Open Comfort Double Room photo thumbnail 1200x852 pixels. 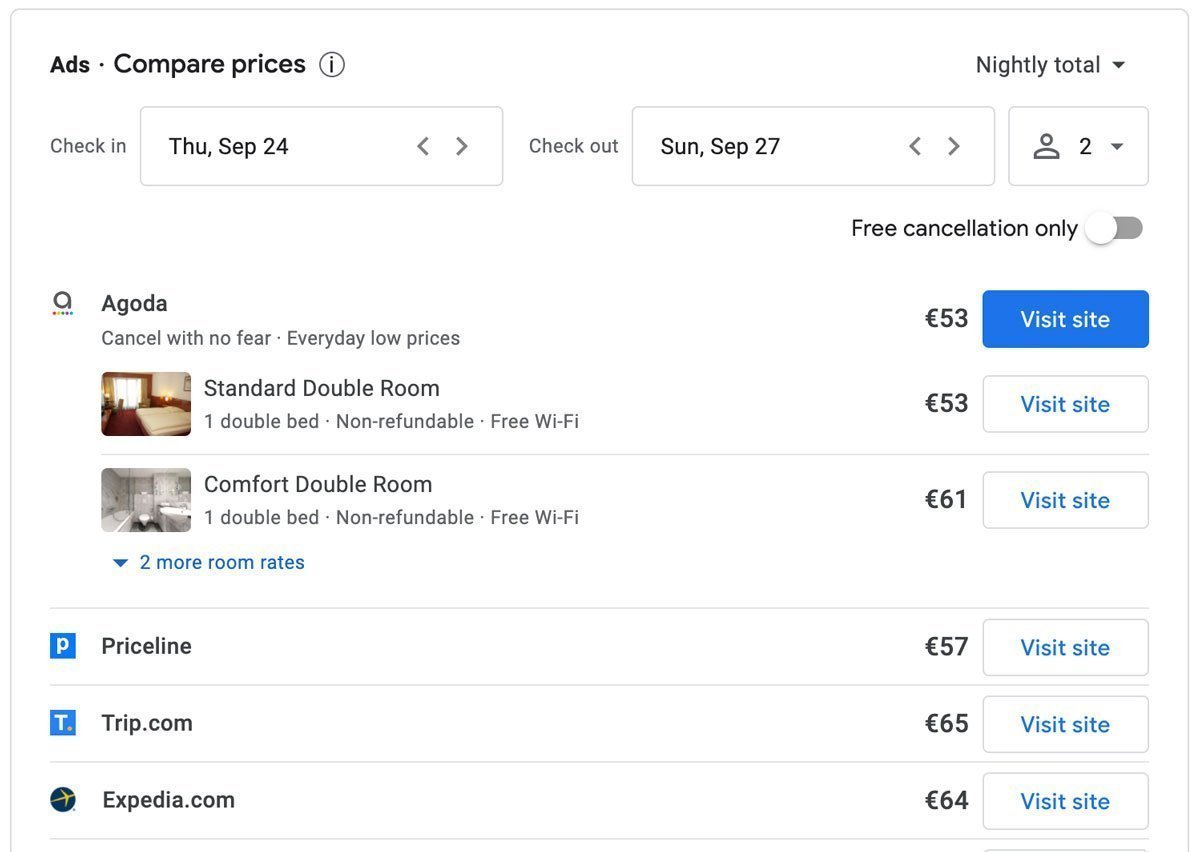[146, 500]
